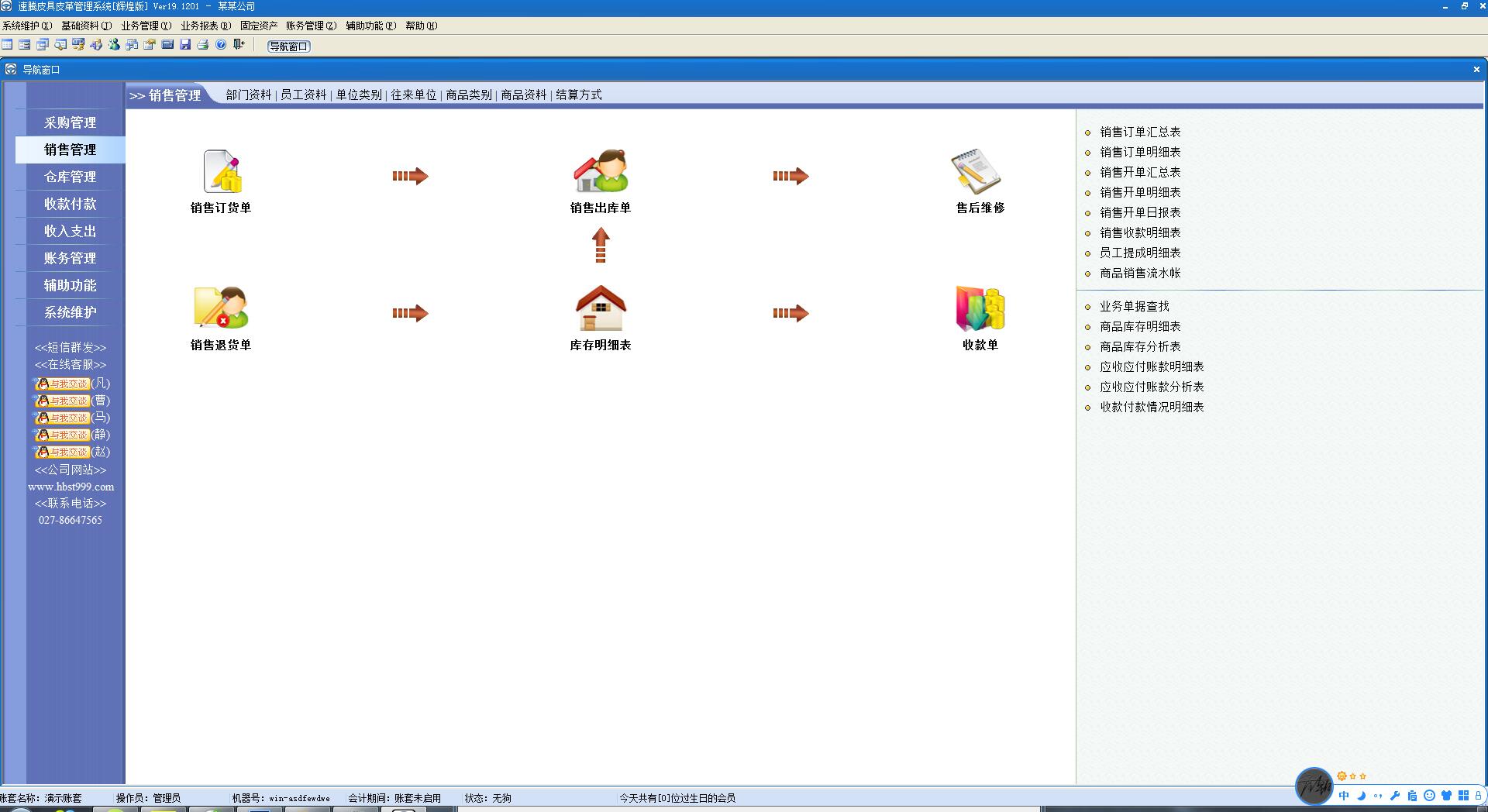Open the 销售退货单 sales return icon
This screenshot has height=812, width=1488.
pos(221,309)
